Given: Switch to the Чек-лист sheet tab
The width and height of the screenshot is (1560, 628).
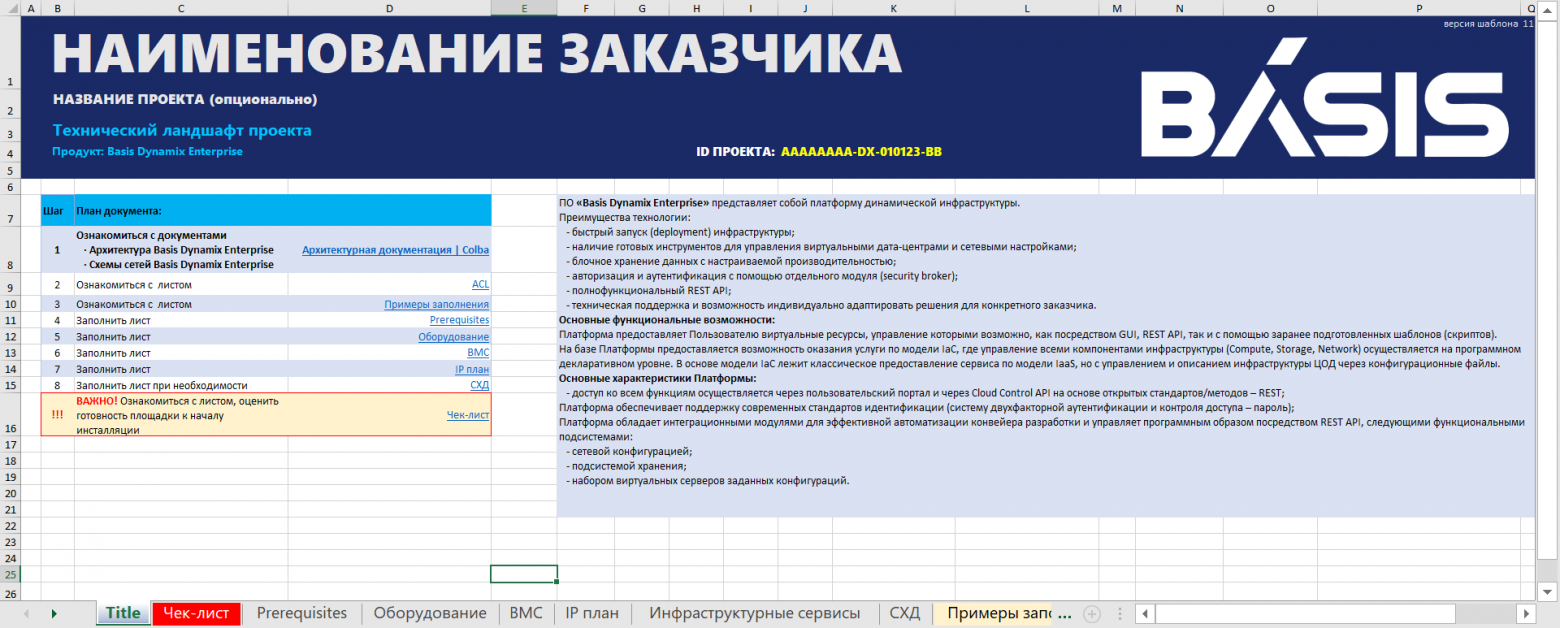Looking at the screenshot, I should click(x=196, y=613).
